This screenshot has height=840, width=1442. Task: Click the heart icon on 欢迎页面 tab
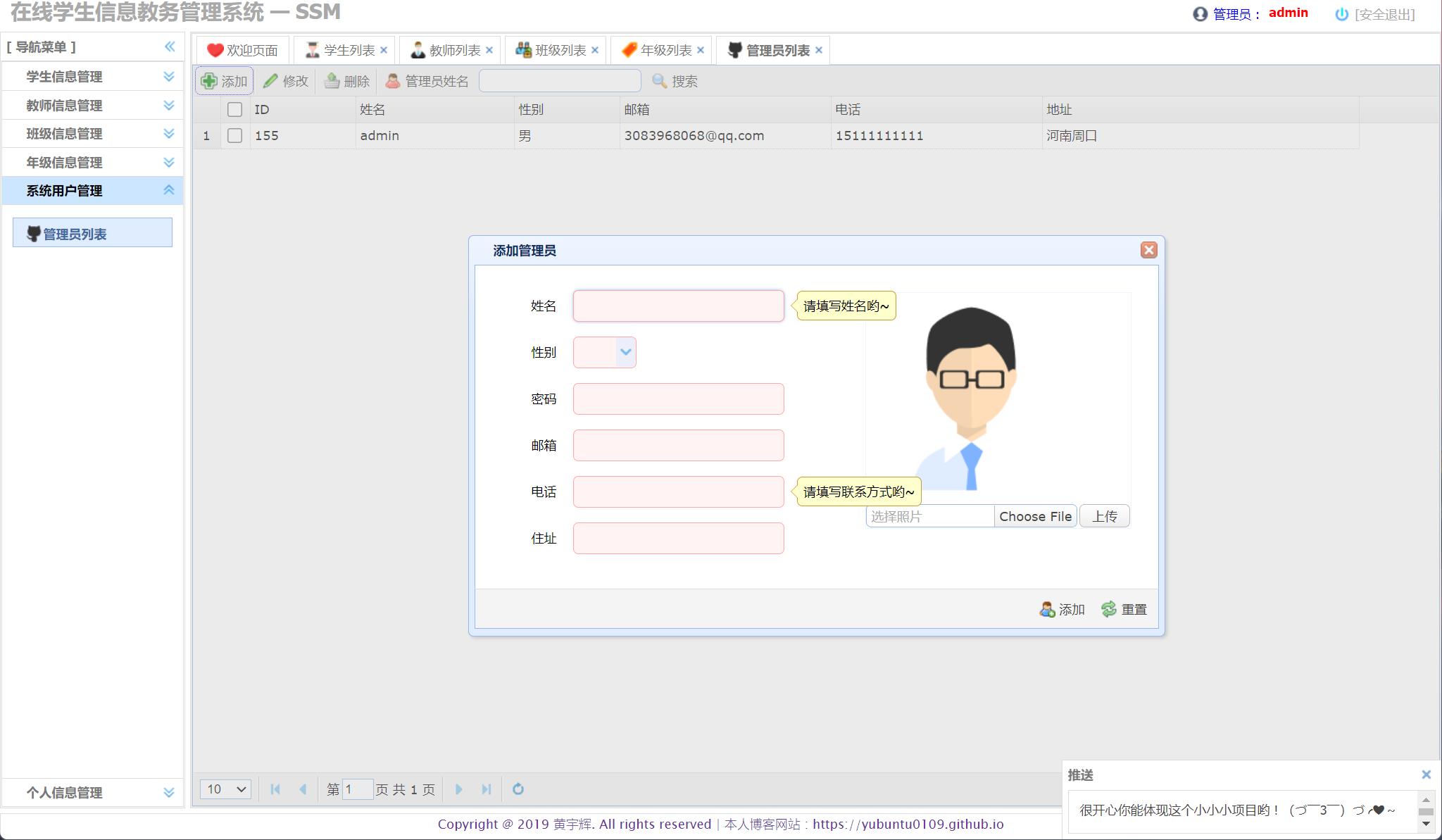215,49
